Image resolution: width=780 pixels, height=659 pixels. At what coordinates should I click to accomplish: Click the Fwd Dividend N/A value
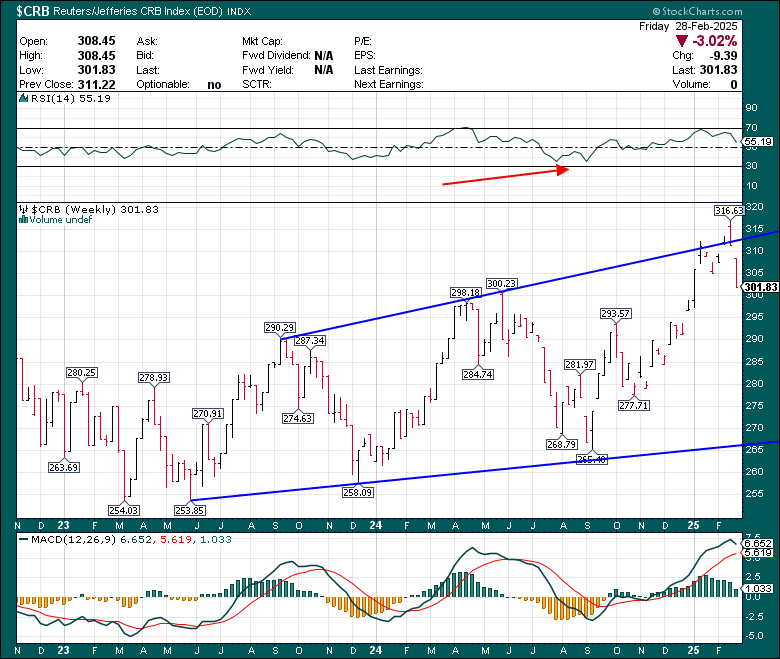tap(324, 55)
